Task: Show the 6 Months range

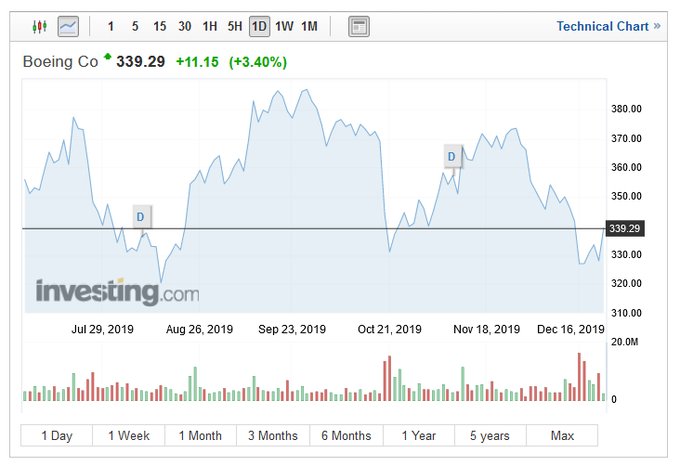Action: (x=346, y=435)
